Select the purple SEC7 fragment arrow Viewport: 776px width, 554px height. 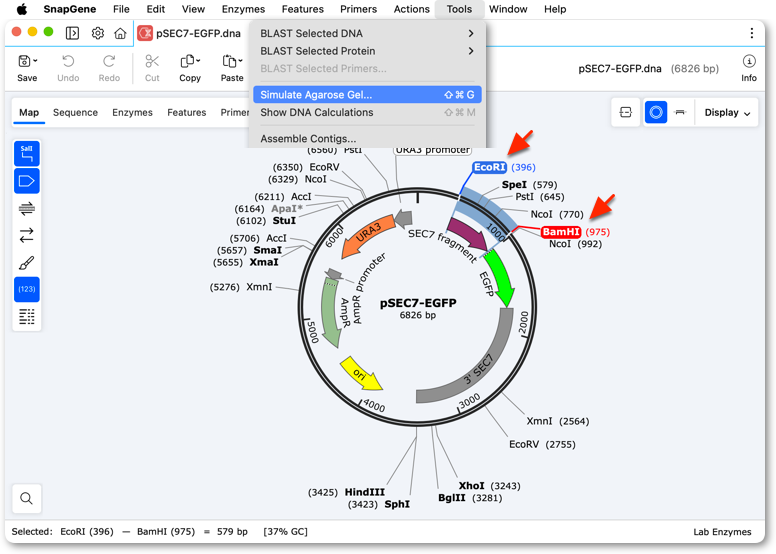pyautogui.click(x=467, y=234)
